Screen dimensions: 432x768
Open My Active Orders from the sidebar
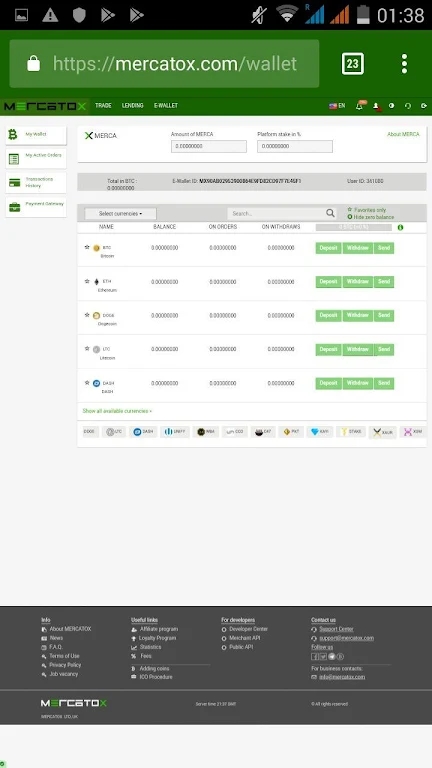coord(36,158)
